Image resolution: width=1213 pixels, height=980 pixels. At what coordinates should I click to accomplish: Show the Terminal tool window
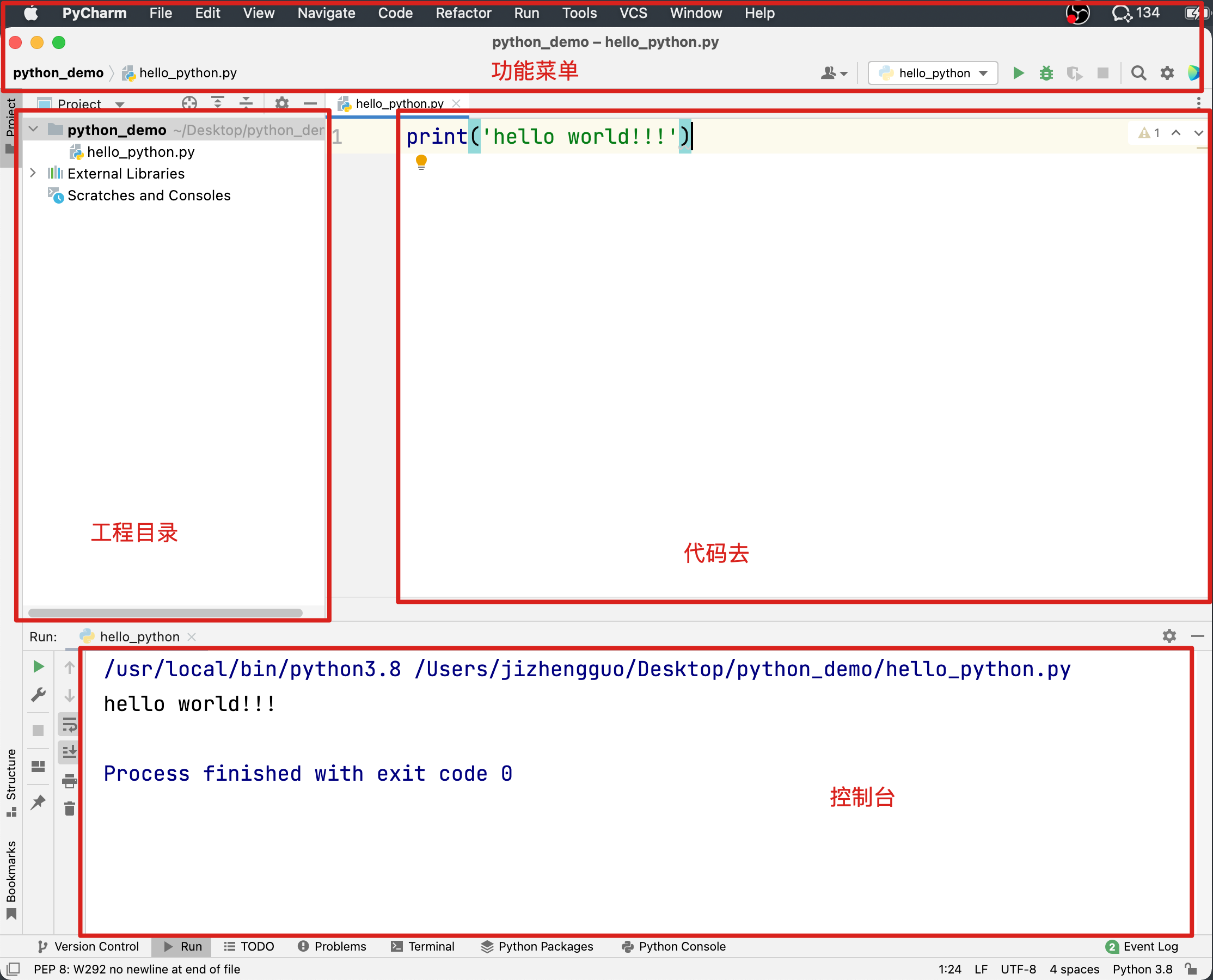pos(422,947)
